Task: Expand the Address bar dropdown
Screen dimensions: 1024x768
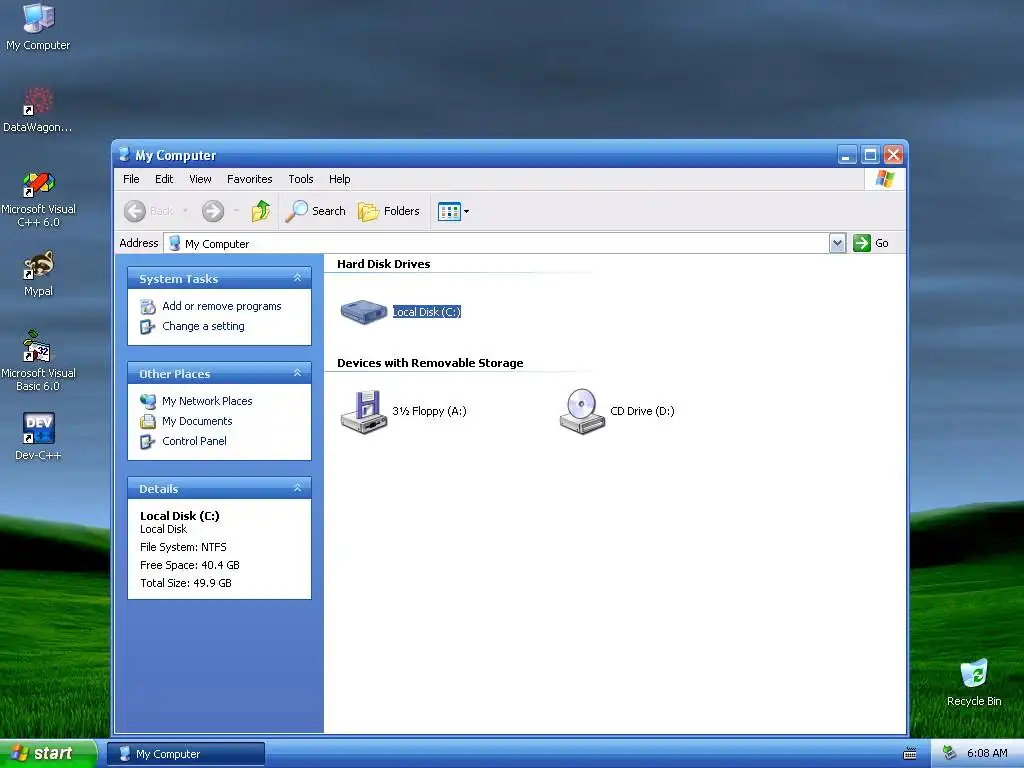Action: [838, 244]
